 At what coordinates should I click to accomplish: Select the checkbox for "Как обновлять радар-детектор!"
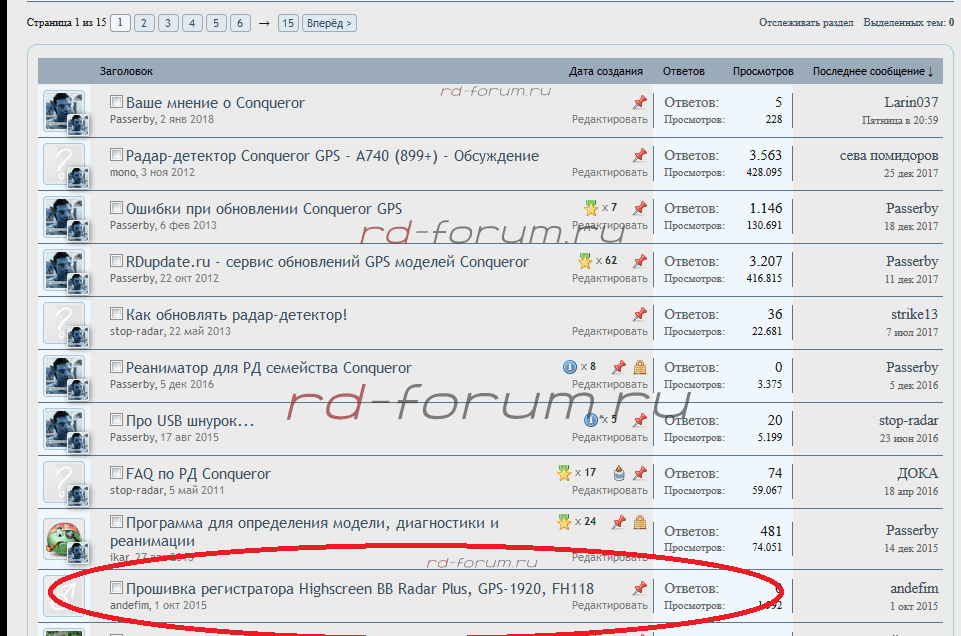point(116,314)
